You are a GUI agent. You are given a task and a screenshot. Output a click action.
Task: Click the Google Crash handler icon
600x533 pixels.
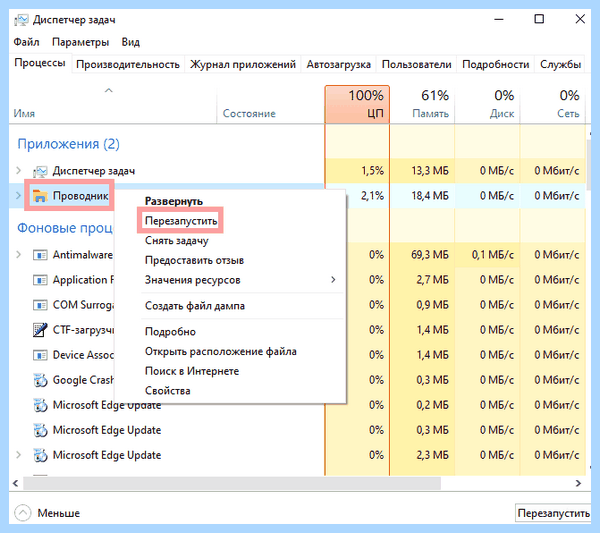point(40,380)
